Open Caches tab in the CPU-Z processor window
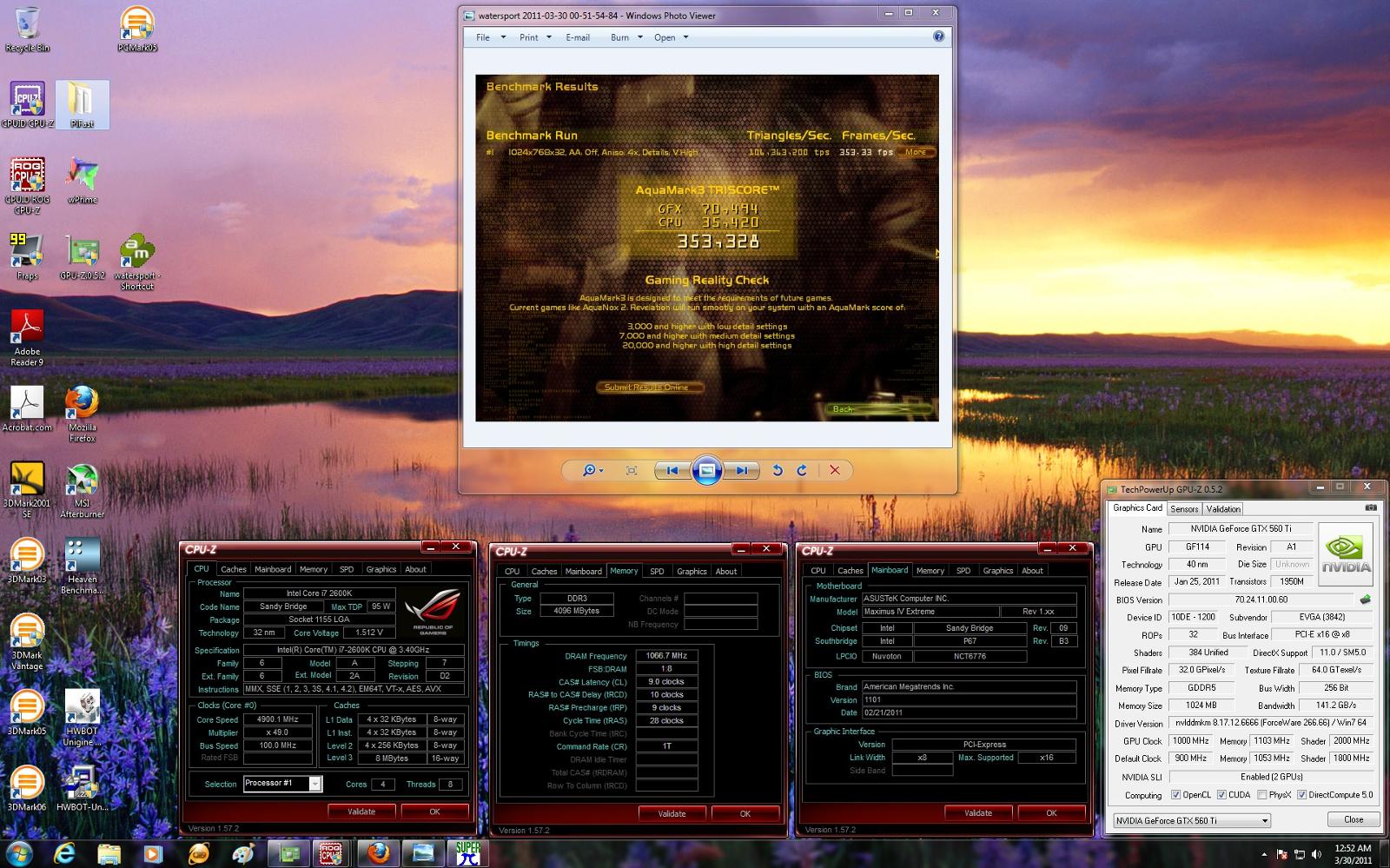Image resolution: width=1390 pixels, height=868 pixels. [234, 570]
